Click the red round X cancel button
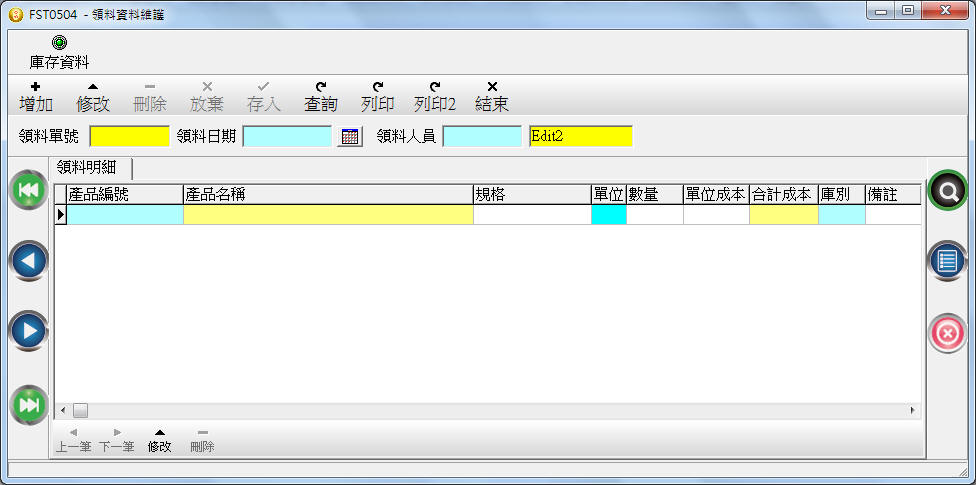Image resolution: width=976 pixels, height=485 pixels. [947, 334]
